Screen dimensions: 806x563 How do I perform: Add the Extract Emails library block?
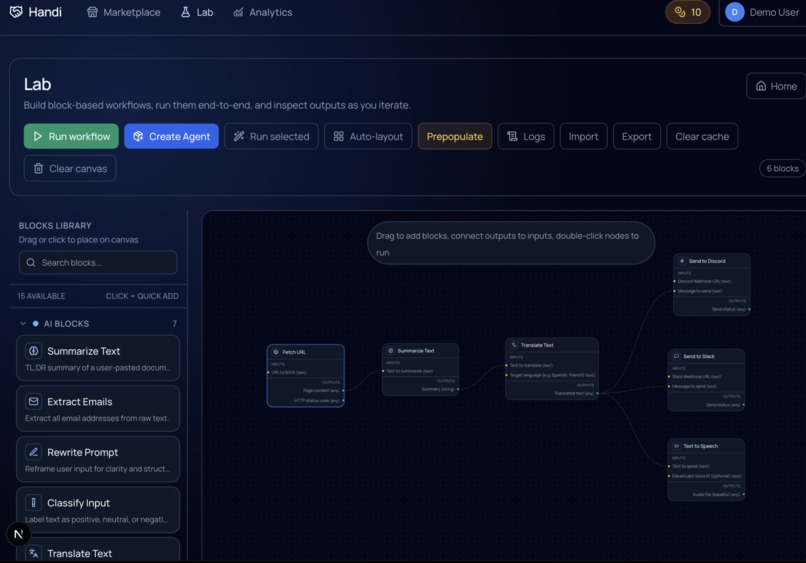98,409
